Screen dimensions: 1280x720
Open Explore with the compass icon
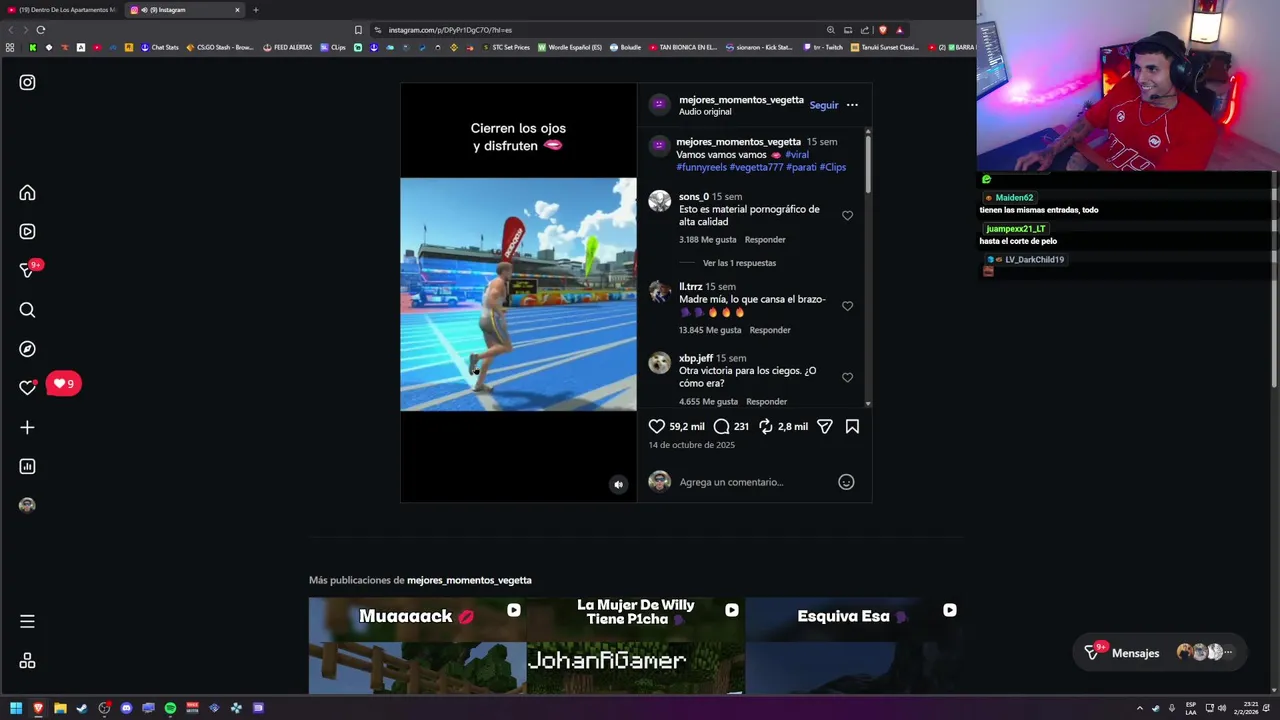point(27,349)
